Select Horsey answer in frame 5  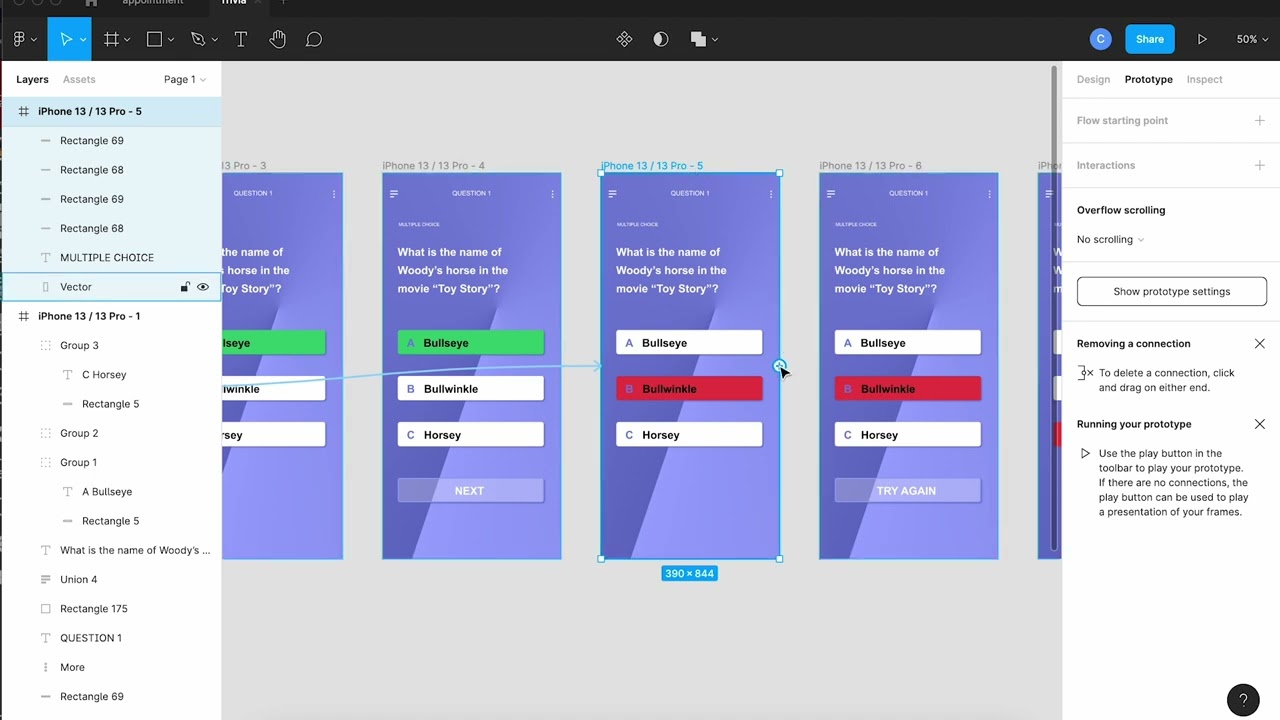[x=689, y=435]
